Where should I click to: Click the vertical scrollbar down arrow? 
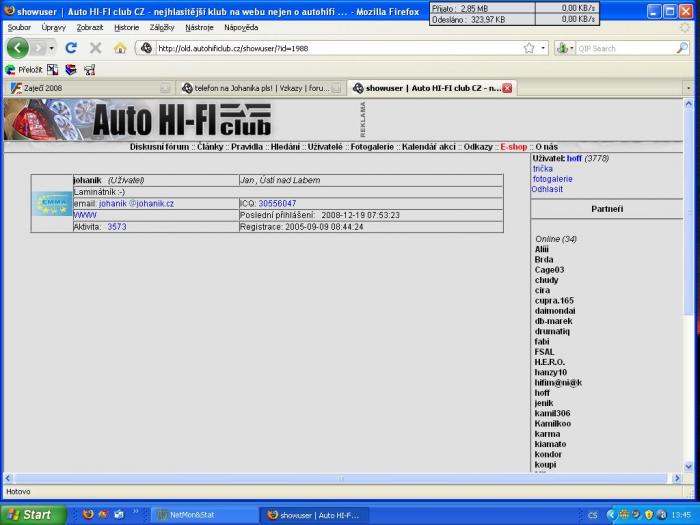688,467
